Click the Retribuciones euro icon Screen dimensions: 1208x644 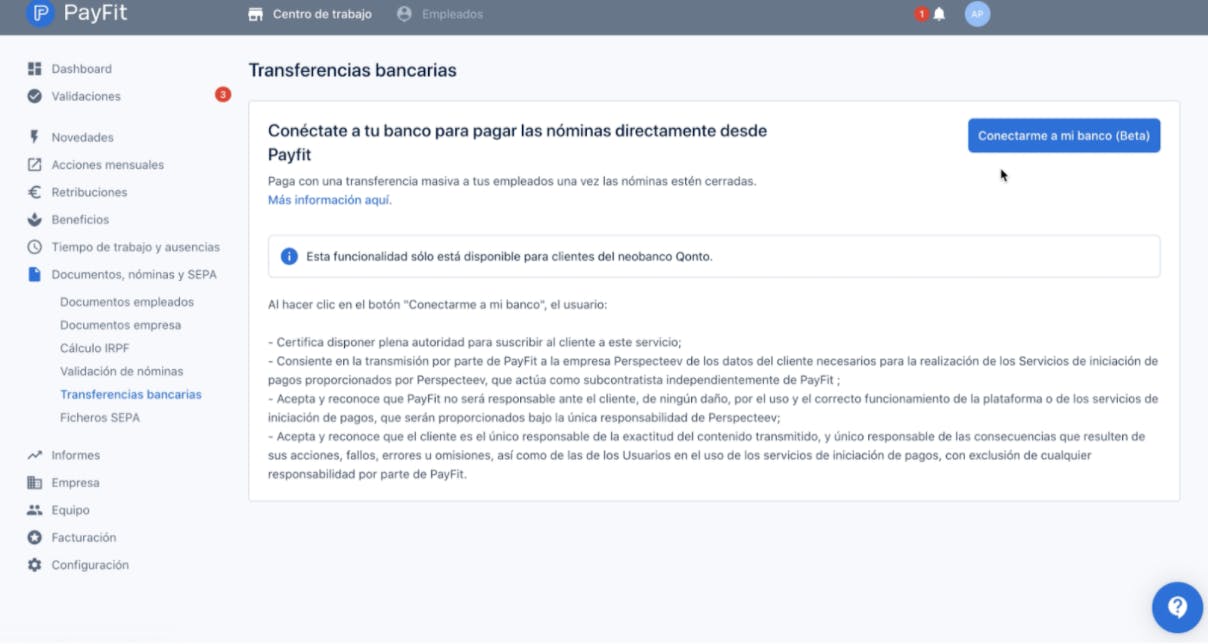point(35,192)
